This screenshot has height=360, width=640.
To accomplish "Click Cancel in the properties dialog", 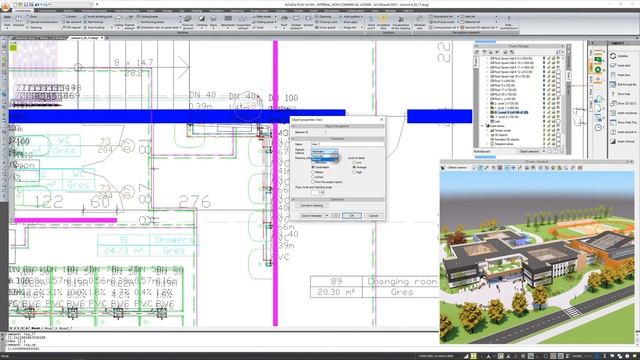I will point(373,216).
